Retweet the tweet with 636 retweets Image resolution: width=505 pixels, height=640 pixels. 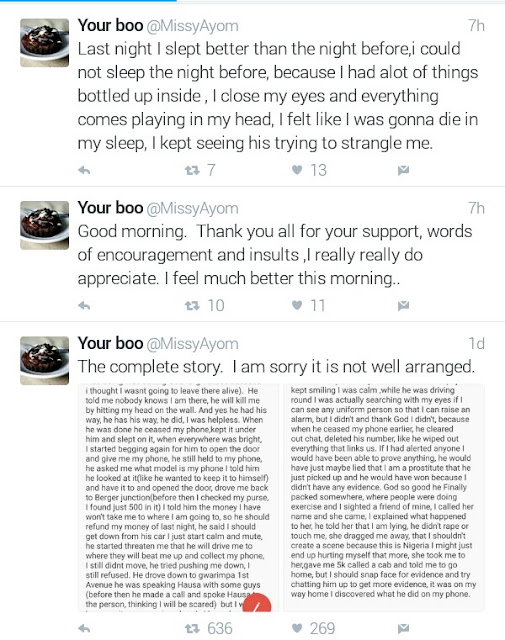pyautogui.click(x=192, y=629)
